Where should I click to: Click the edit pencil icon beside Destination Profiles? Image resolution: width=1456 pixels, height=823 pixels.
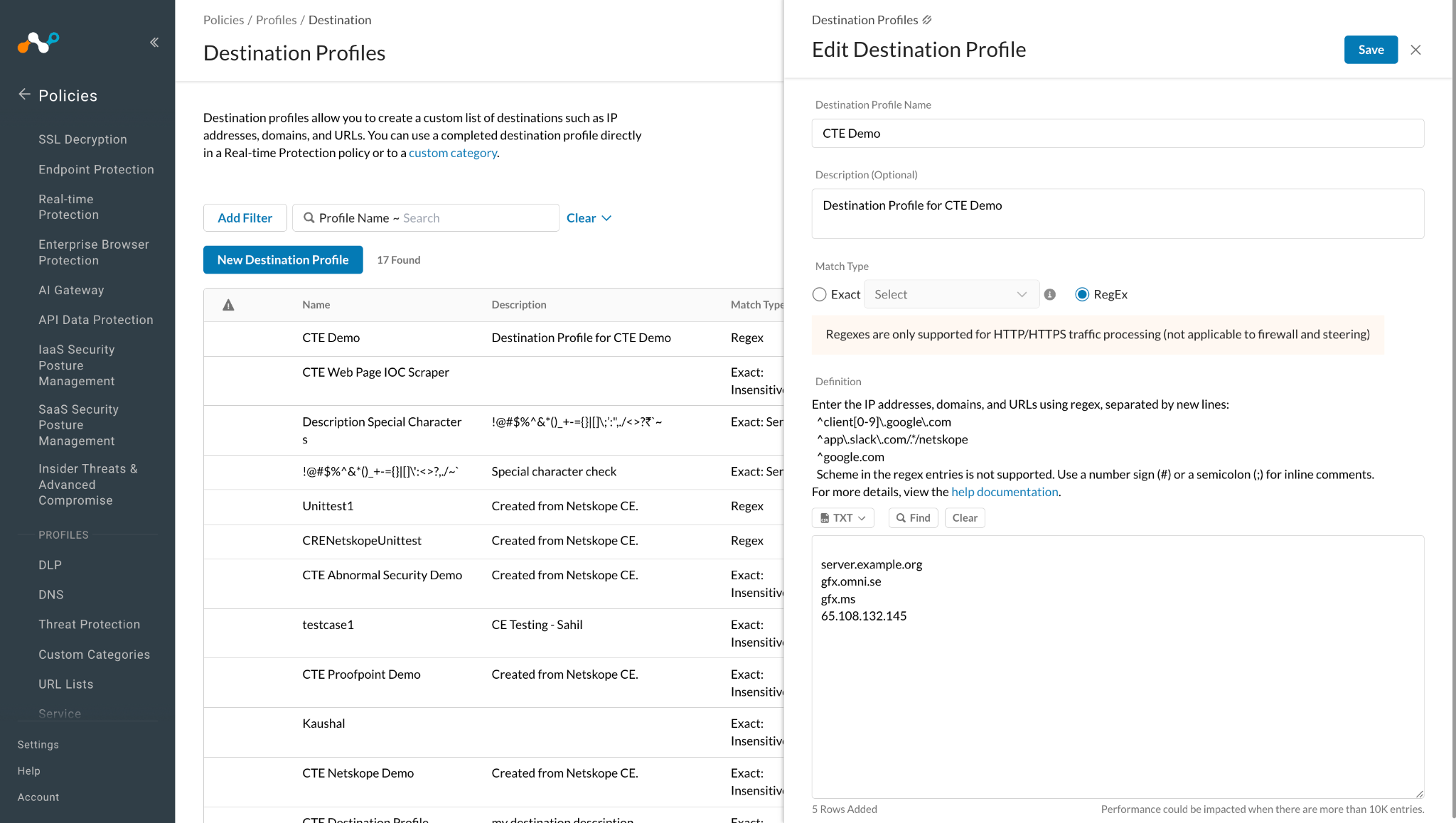pos(927,20)
